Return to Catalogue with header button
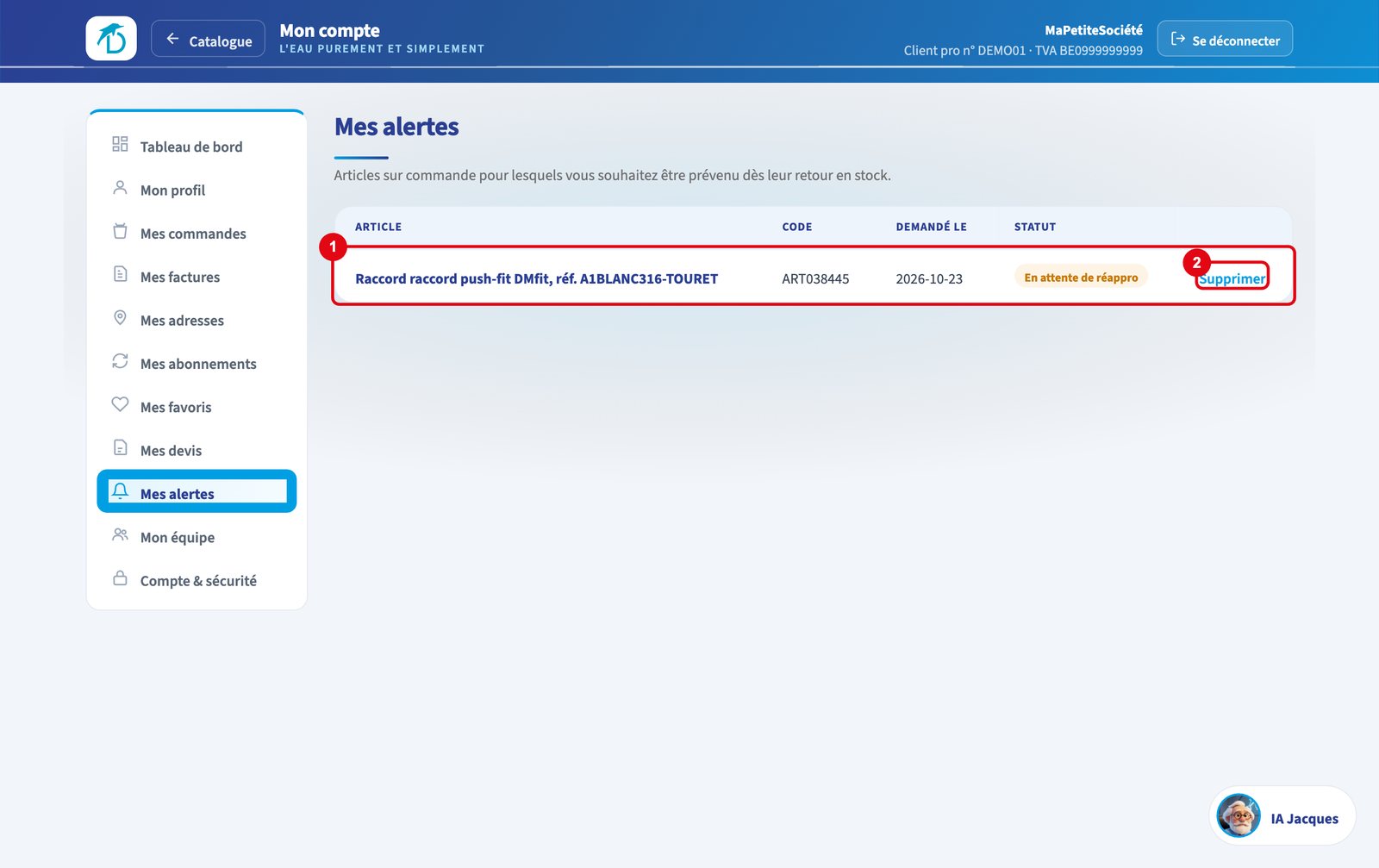1379x868 pixels. (208, 39)
